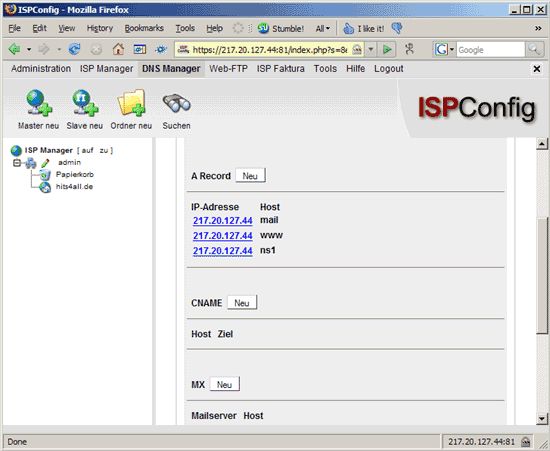Click the green Go arrow beside URL
Viewport: 550px width, 451px height.
click(387, 49)
